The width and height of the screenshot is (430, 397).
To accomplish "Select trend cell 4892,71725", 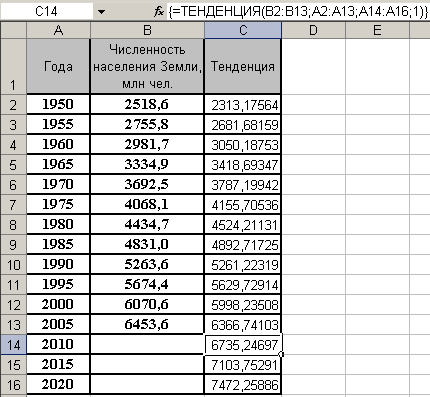I will (243, 245).
